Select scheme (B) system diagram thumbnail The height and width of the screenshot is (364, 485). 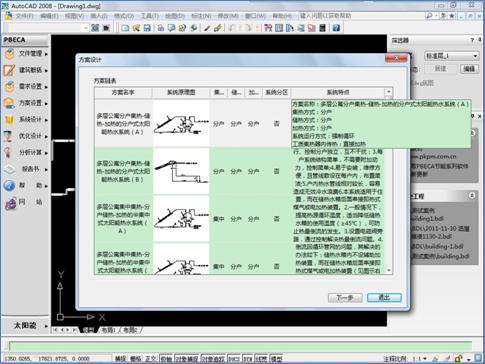181,171
